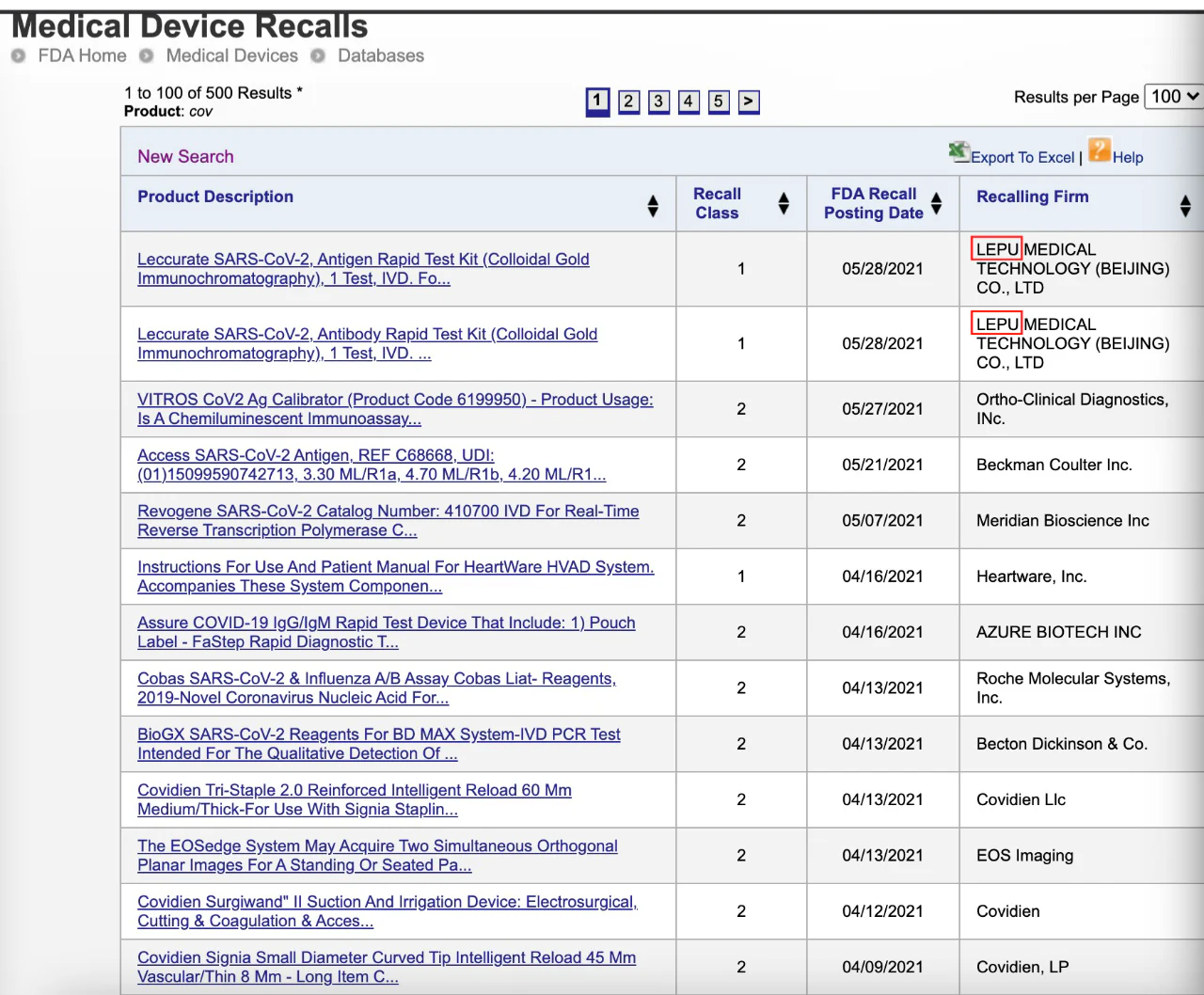
Task: Sort by Recall Class column arrows
Action: pos(784,204)
